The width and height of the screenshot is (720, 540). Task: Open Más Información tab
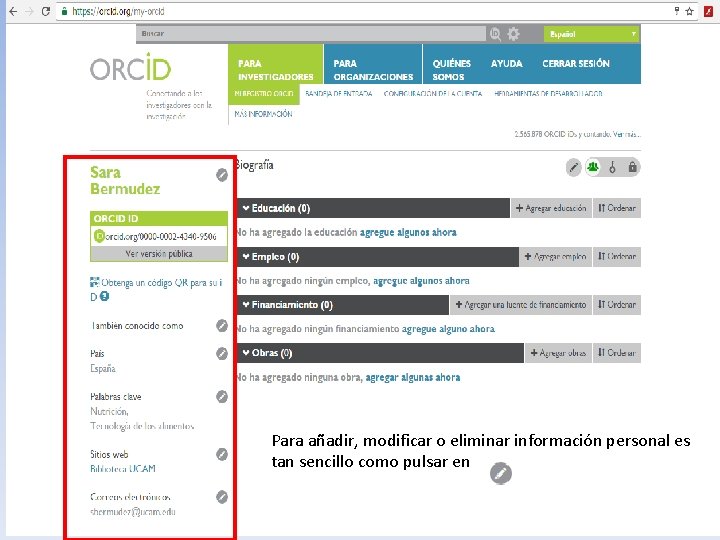click(x=263, y=114)
